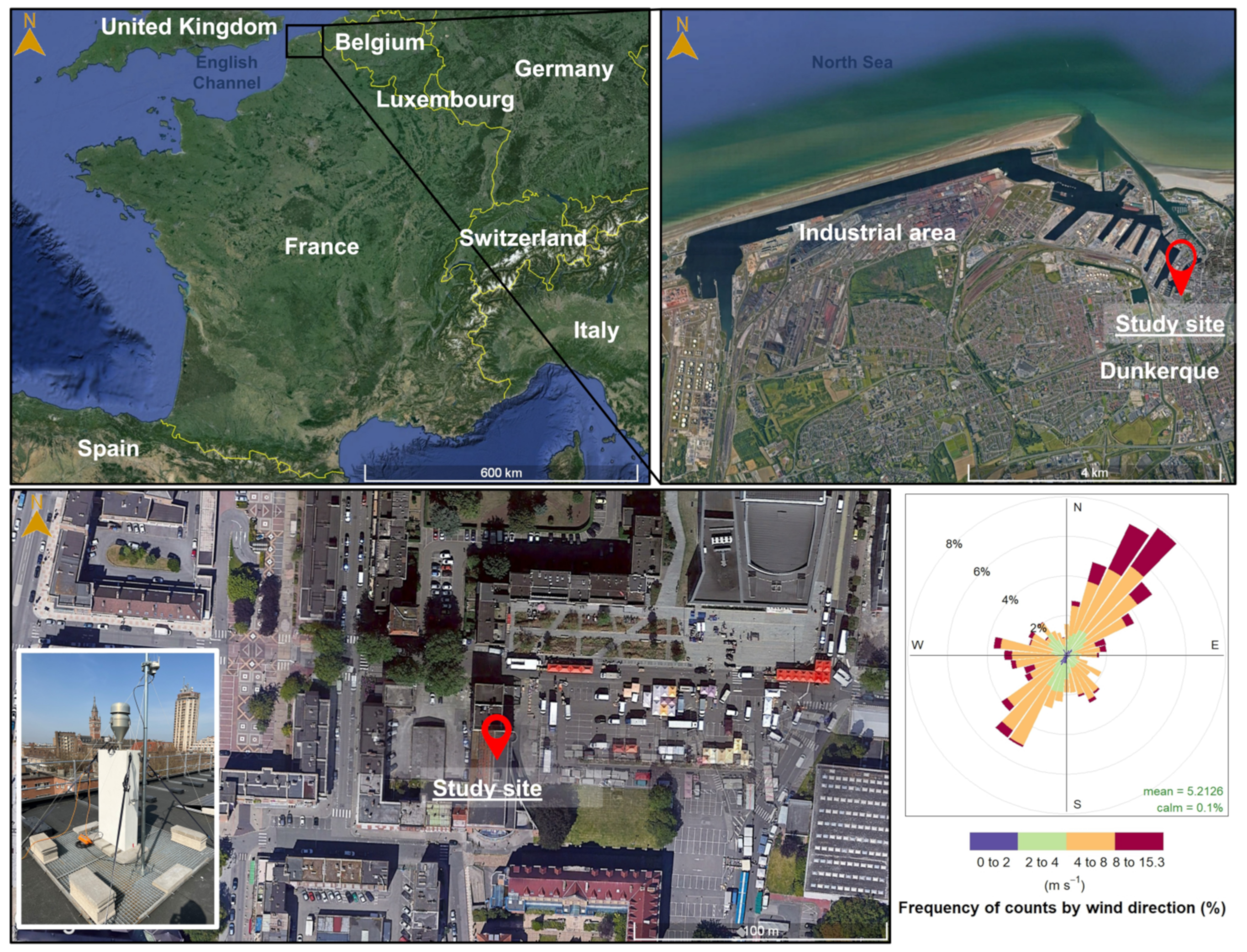Click the black inset rectangle near Belgium

(x=305, y=42)
